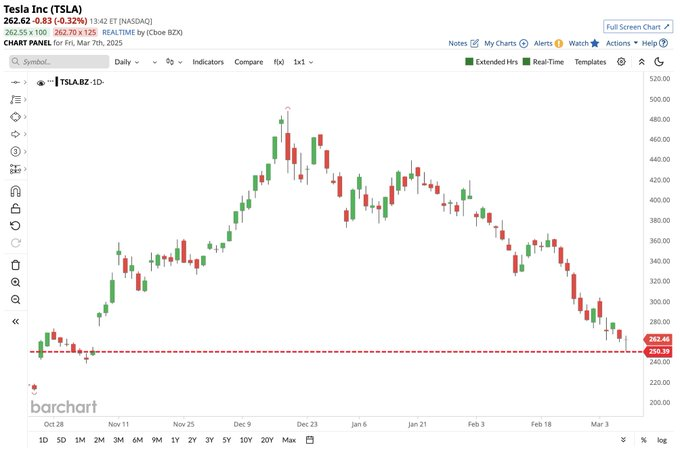Select the 1Y time range
Screen dimensions: 680x452
[175, 440]
